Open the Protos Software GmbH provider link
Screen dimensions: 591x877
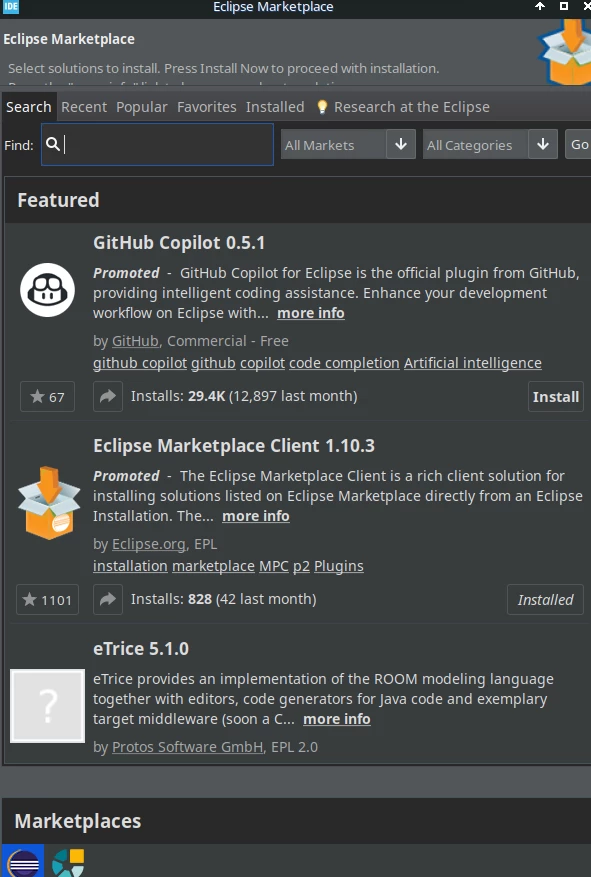click(x=187, y=747)
